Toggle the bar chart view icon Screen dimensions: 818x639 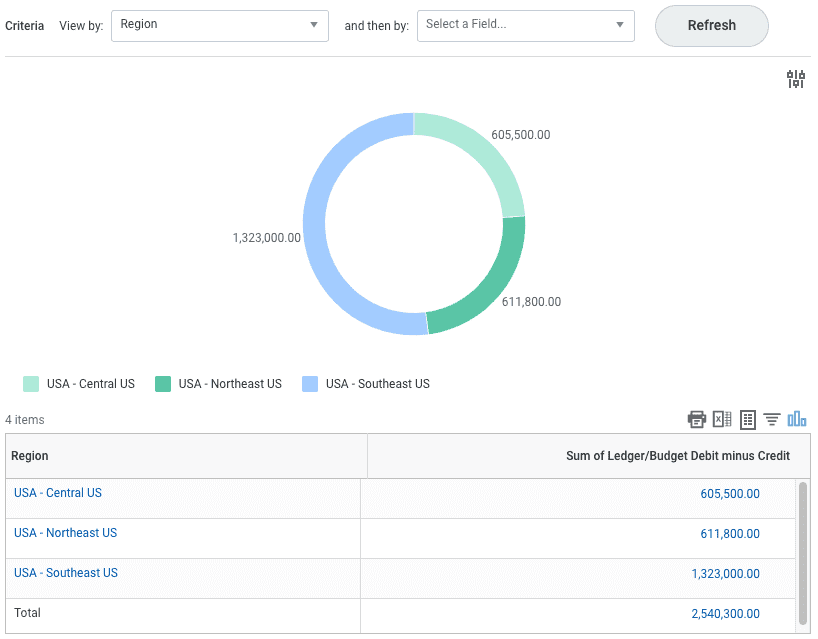[797, 419]
